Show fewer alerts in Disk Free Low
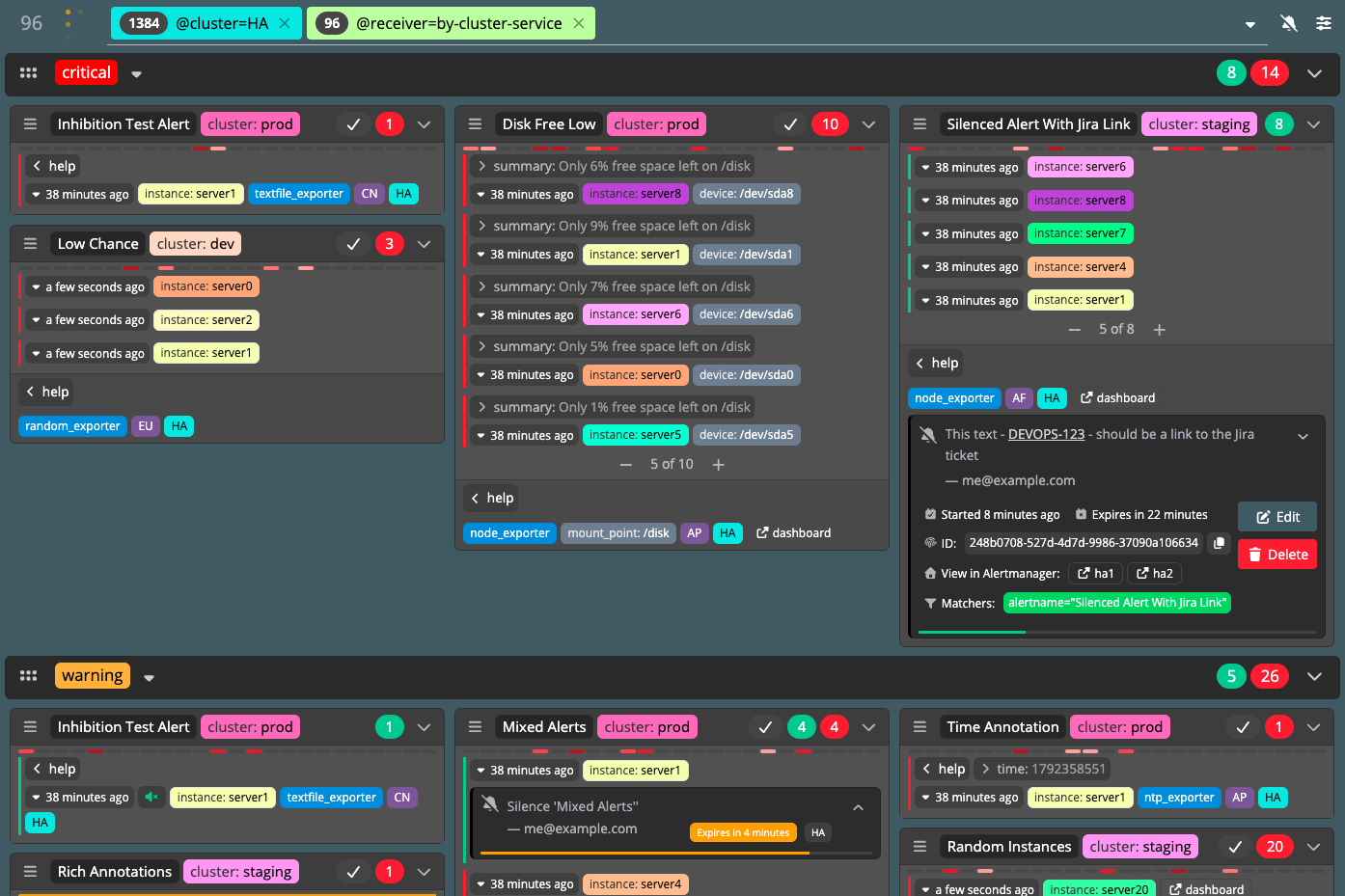Image resolution: width=1345 pixels, height=896 pixels. 626,465
